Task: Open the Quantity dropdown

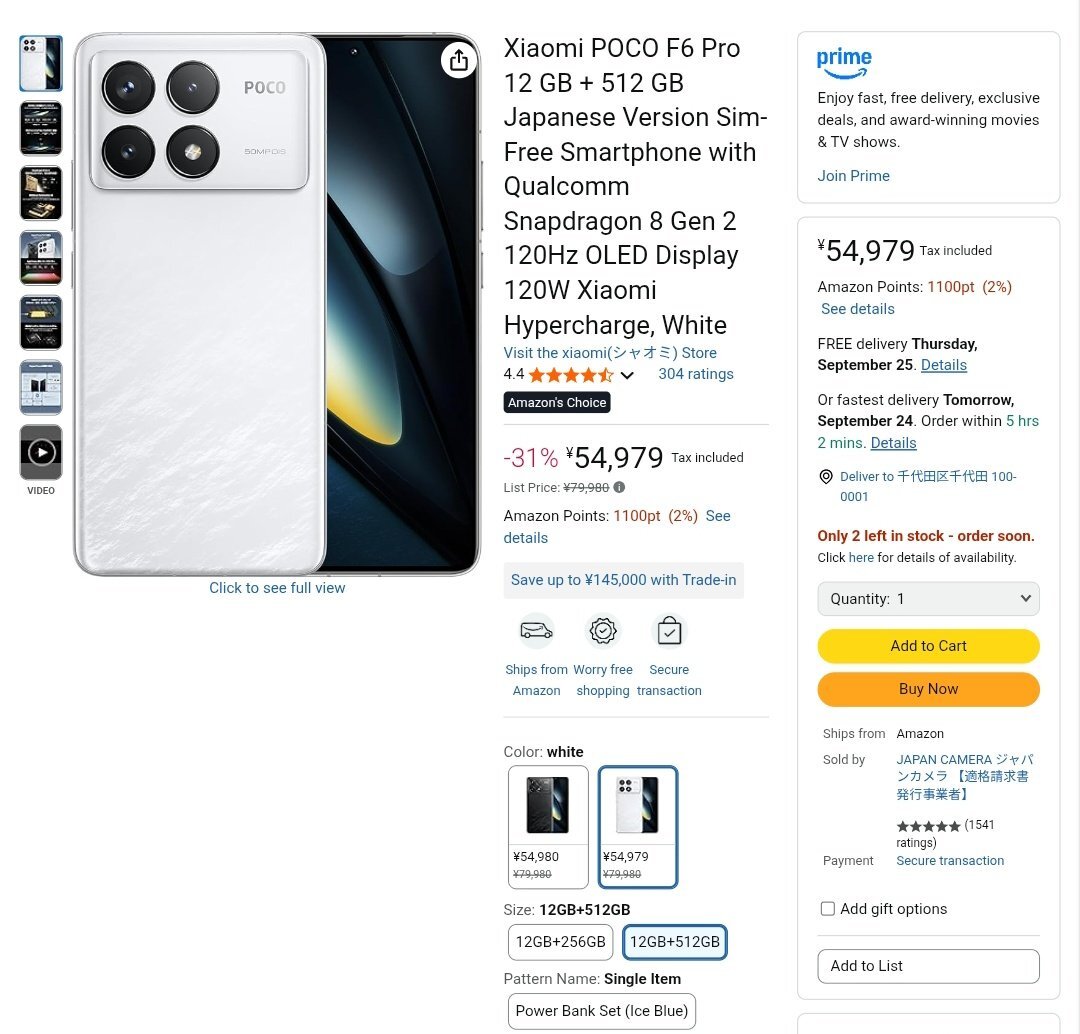Action: 928,599
